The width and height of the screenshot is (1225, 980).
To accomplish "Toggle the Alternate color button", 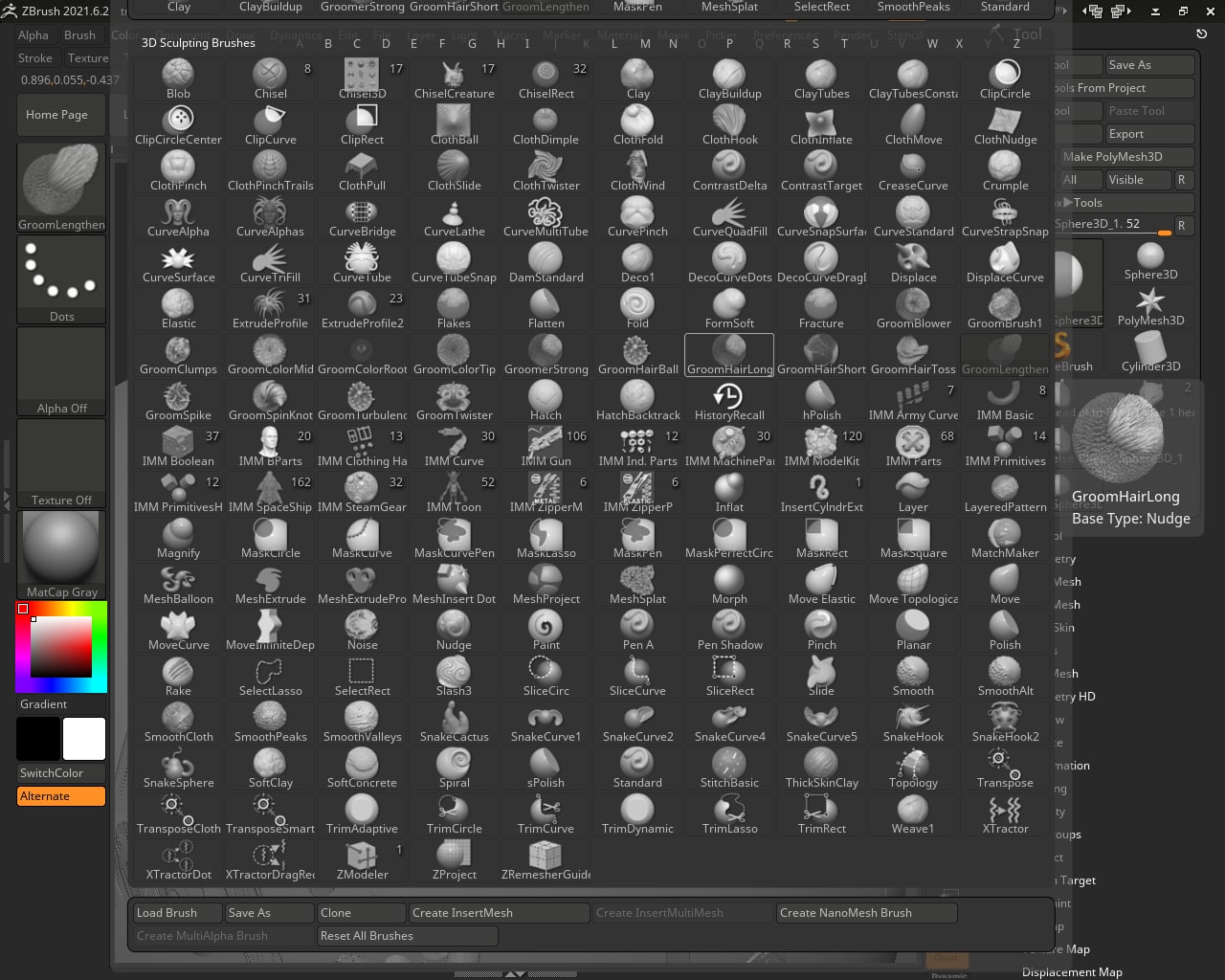I will 61,796.
